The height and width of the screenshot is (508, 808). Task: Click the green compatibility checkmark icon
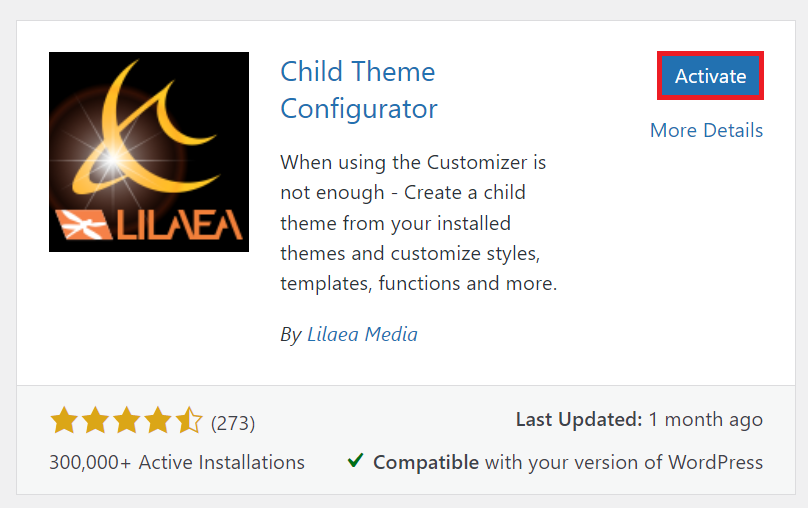tap(355, 461)
